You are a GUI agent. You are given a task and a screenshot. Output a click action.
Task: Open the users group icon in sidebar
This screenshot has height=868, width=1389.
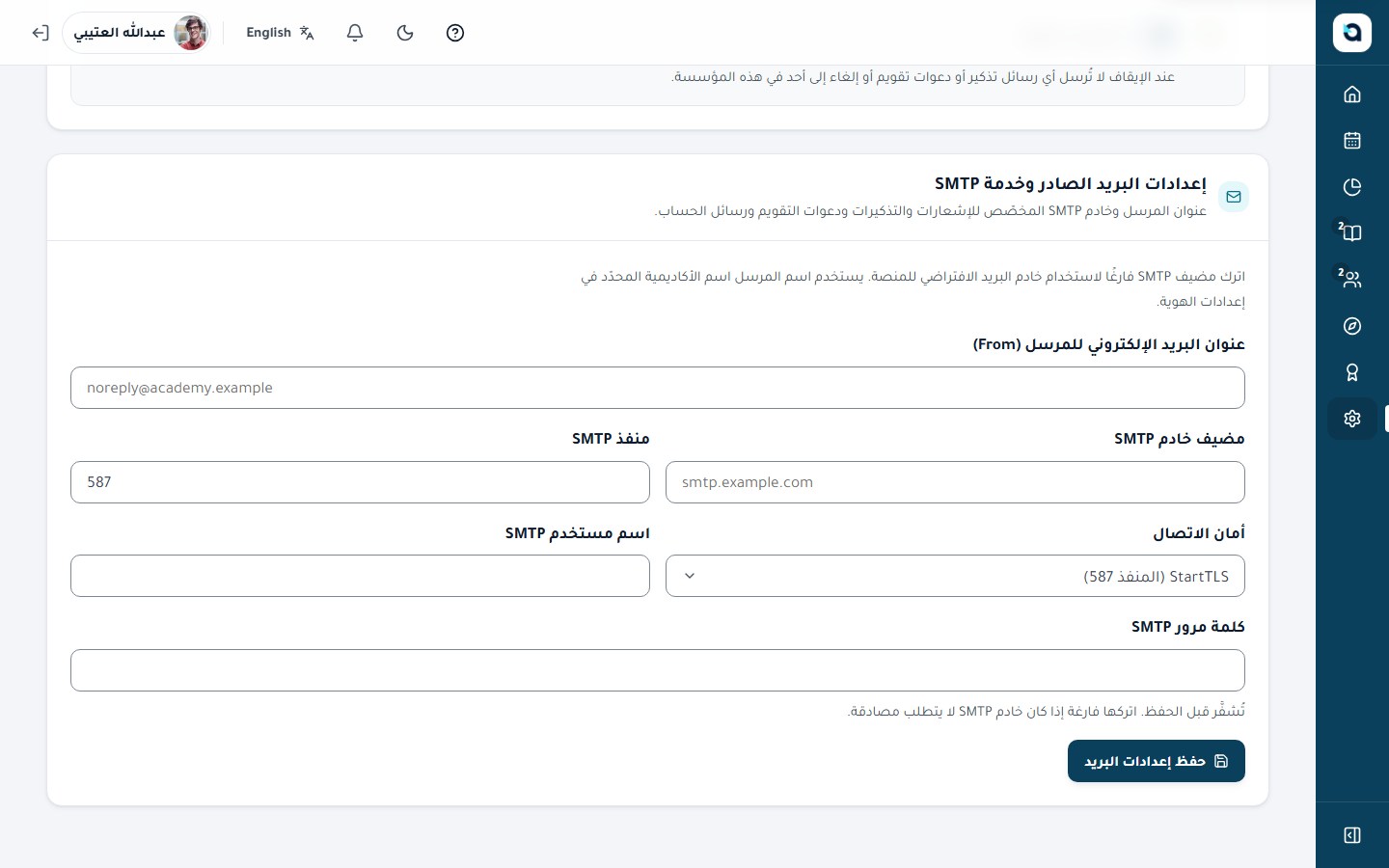1352,280
